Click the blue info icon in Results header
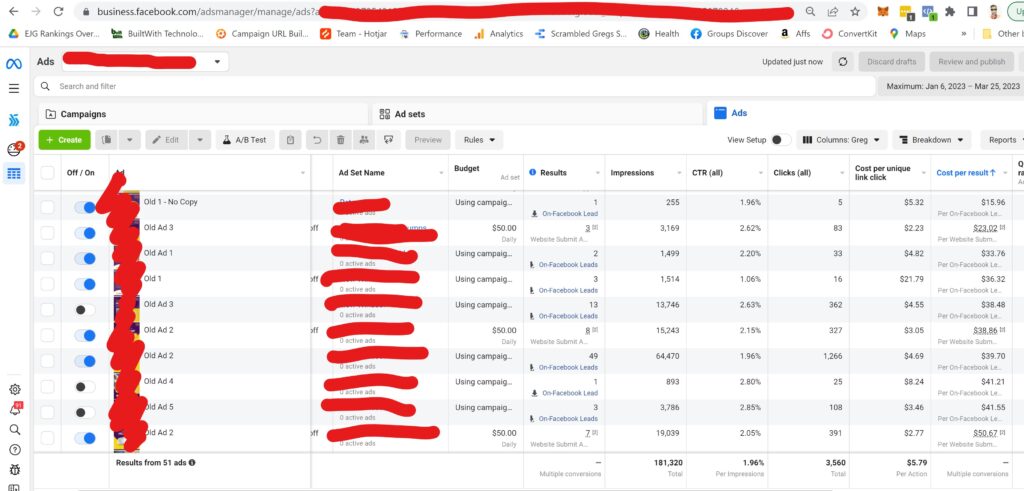Image resolution: width=1024 pixels, height=491 pixels. tap(532, 172)
